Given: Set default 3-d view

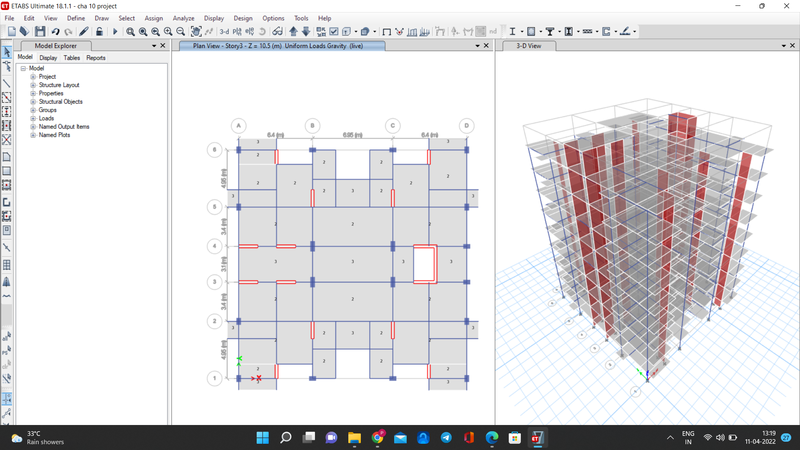Looking at the screenshot, I should point(224,32).
